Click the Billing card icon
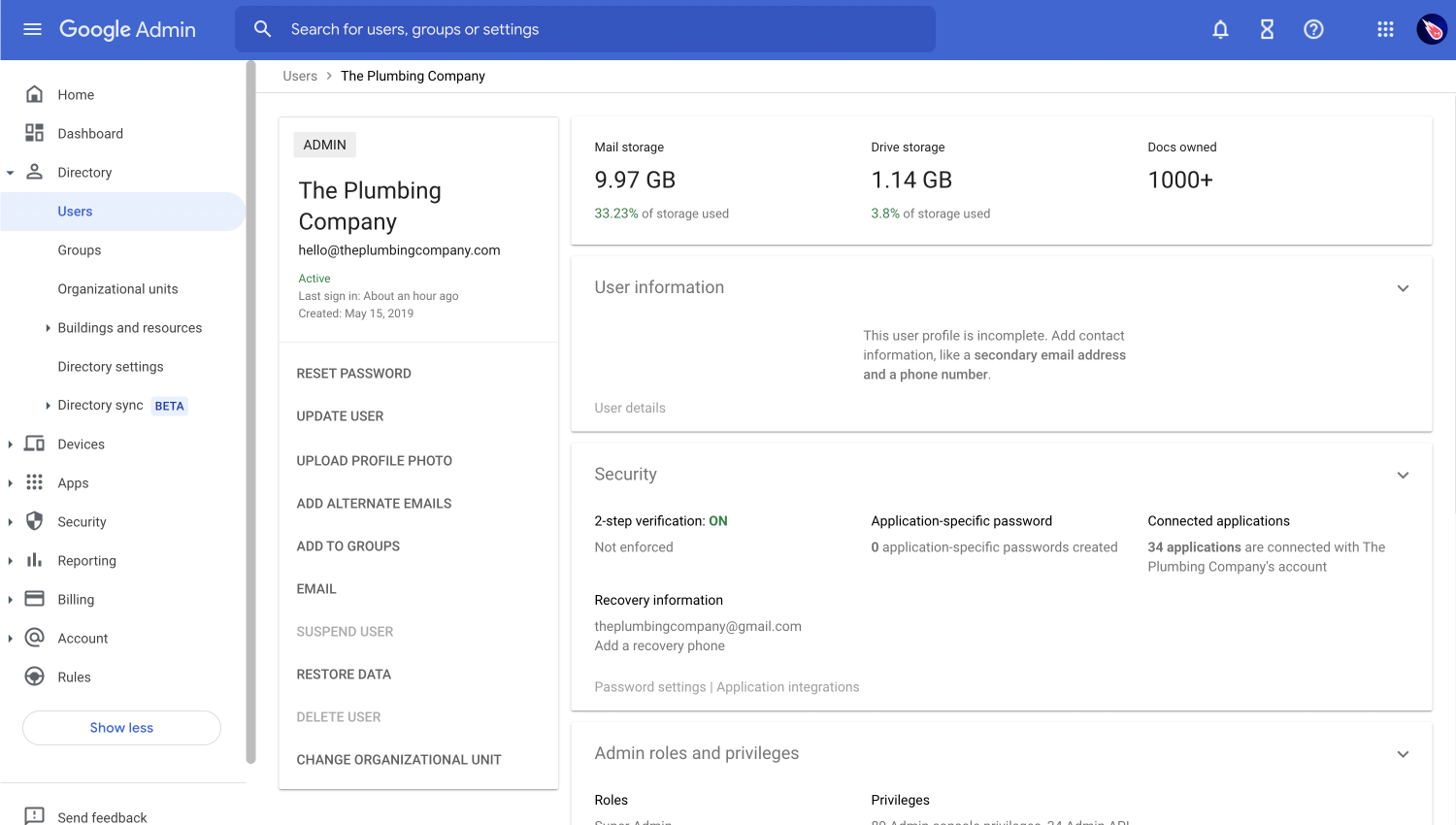Viewport: 1456px width, 825px height. point(34,599)
